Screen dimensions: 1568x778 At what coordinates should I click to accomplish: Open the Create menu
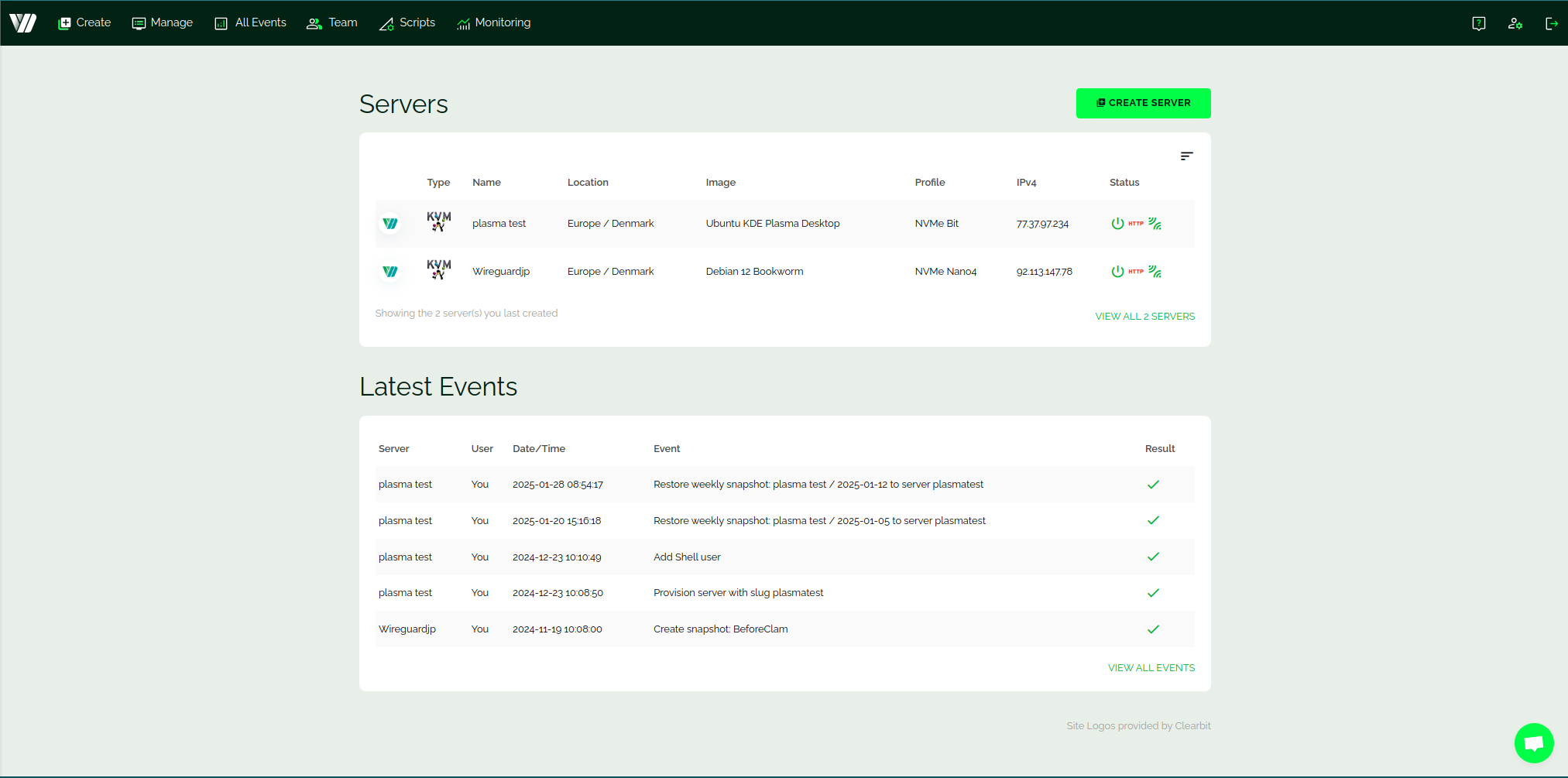click(x=84, y=23)
